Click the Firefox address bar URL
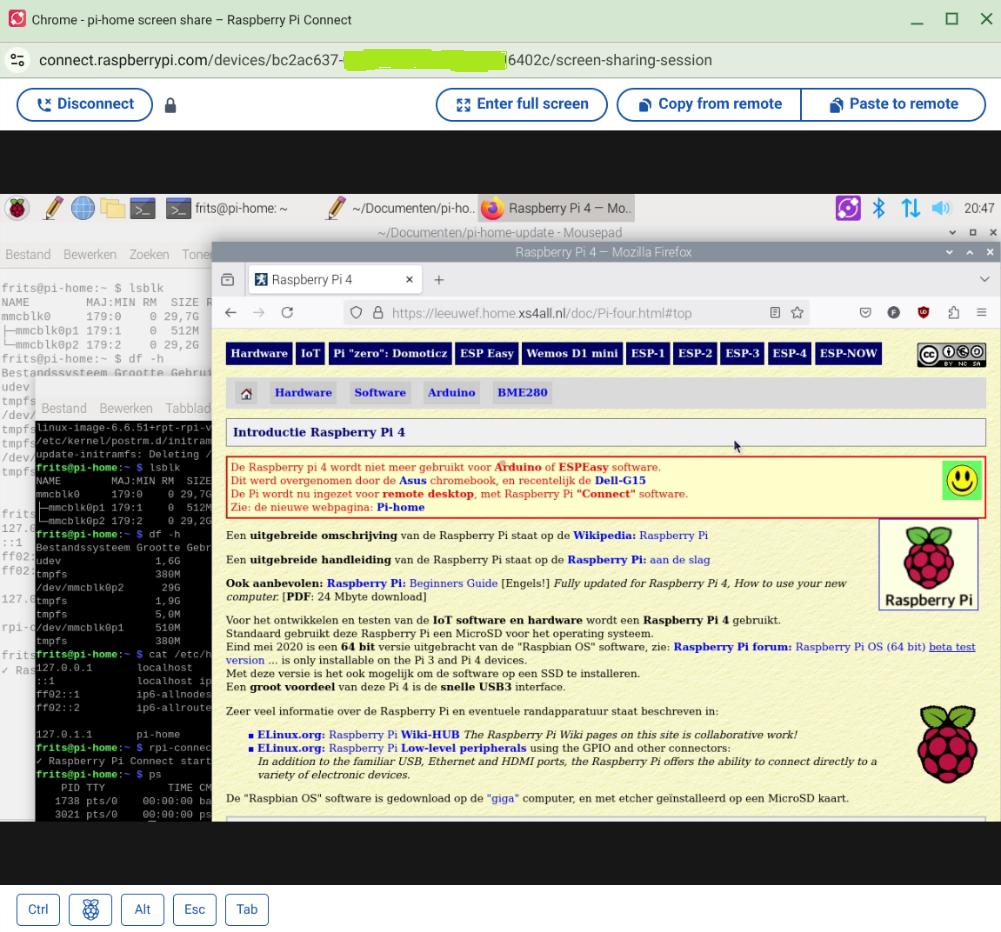 pos(540,313)
